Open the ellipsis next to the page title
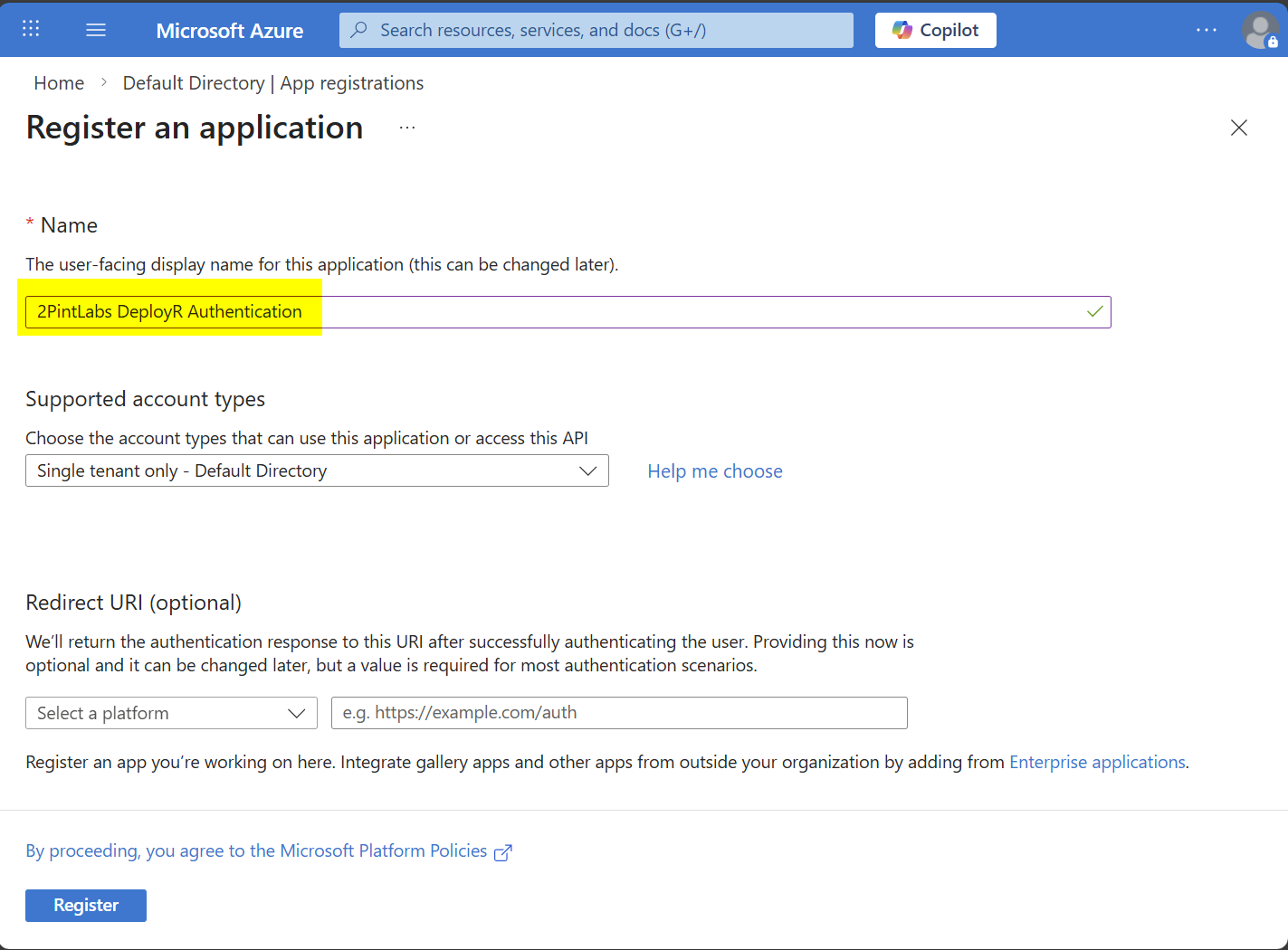1288x950 pixels. tap(407, 128)
